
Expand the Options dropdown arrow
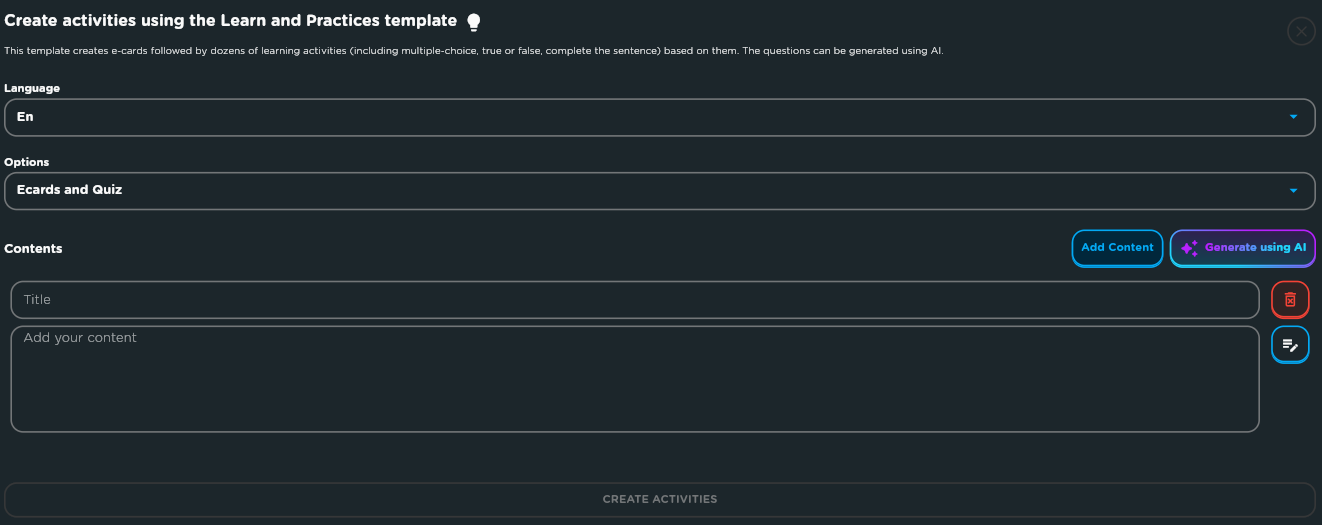[x=1293, y=190]
